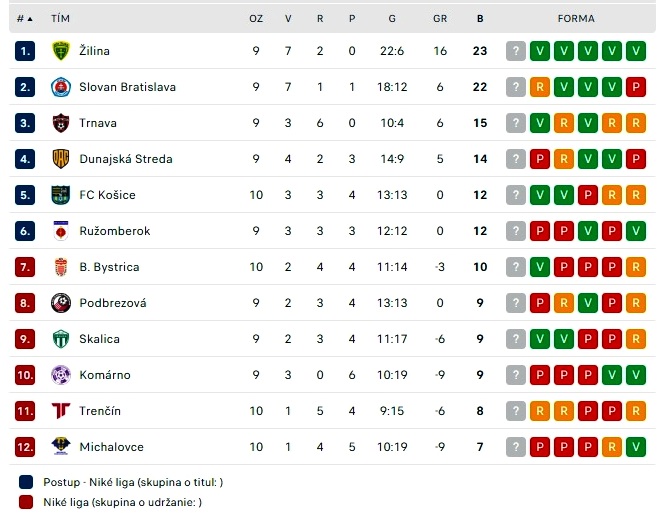This screenshot has width=667, height=513.
Task: Click the rank 12 position badge
Action: [x=25, y=447]
